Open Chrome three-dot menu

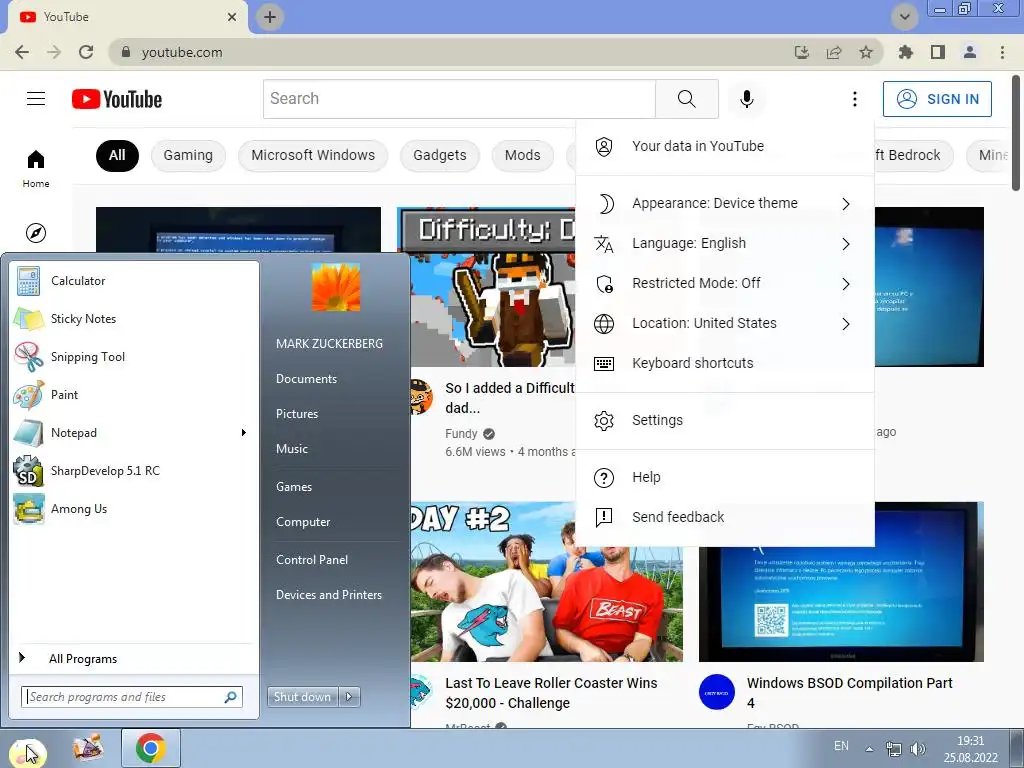point(1002,52)
